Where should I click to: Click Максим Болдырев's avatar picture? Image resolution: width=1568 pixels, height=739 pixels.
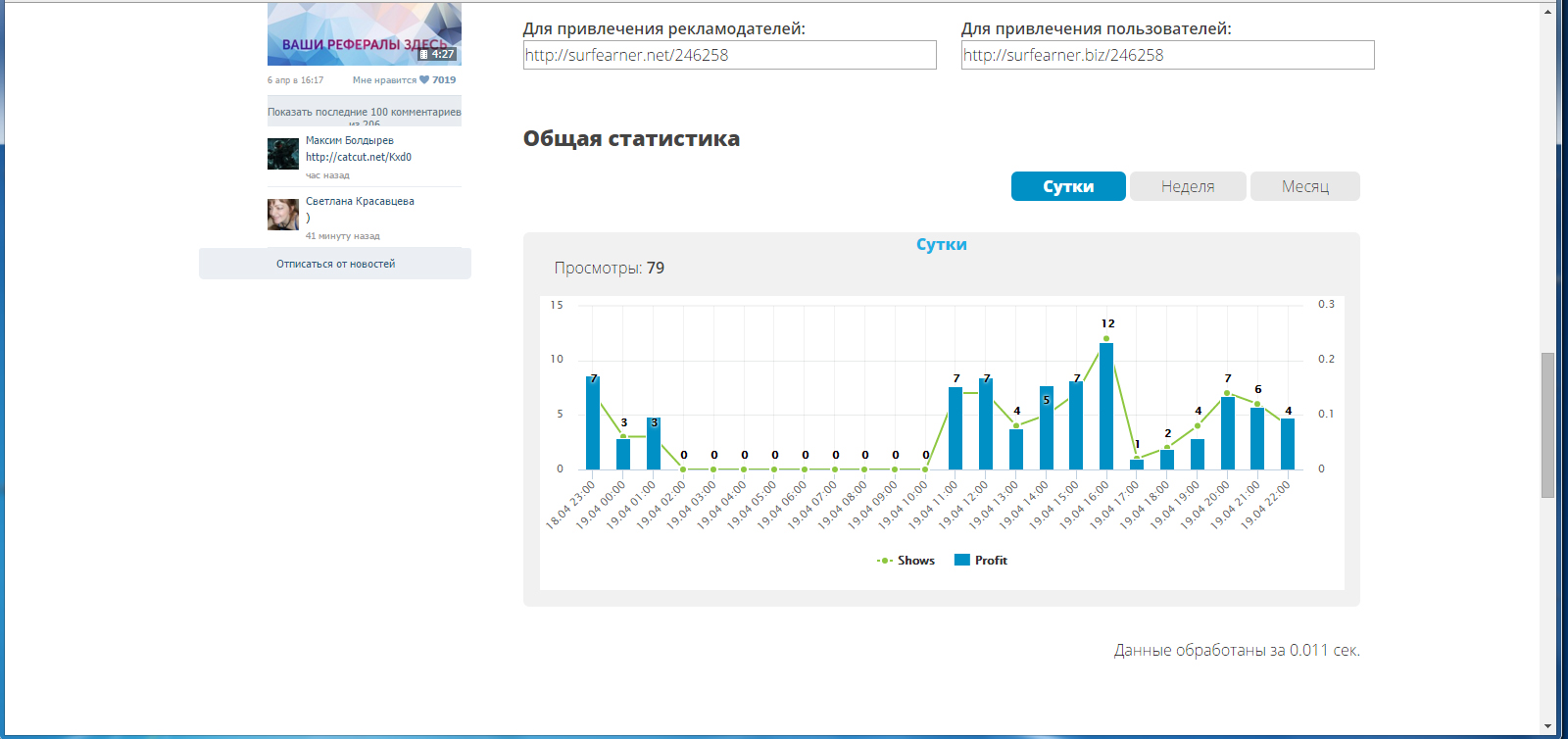[283, 154]
